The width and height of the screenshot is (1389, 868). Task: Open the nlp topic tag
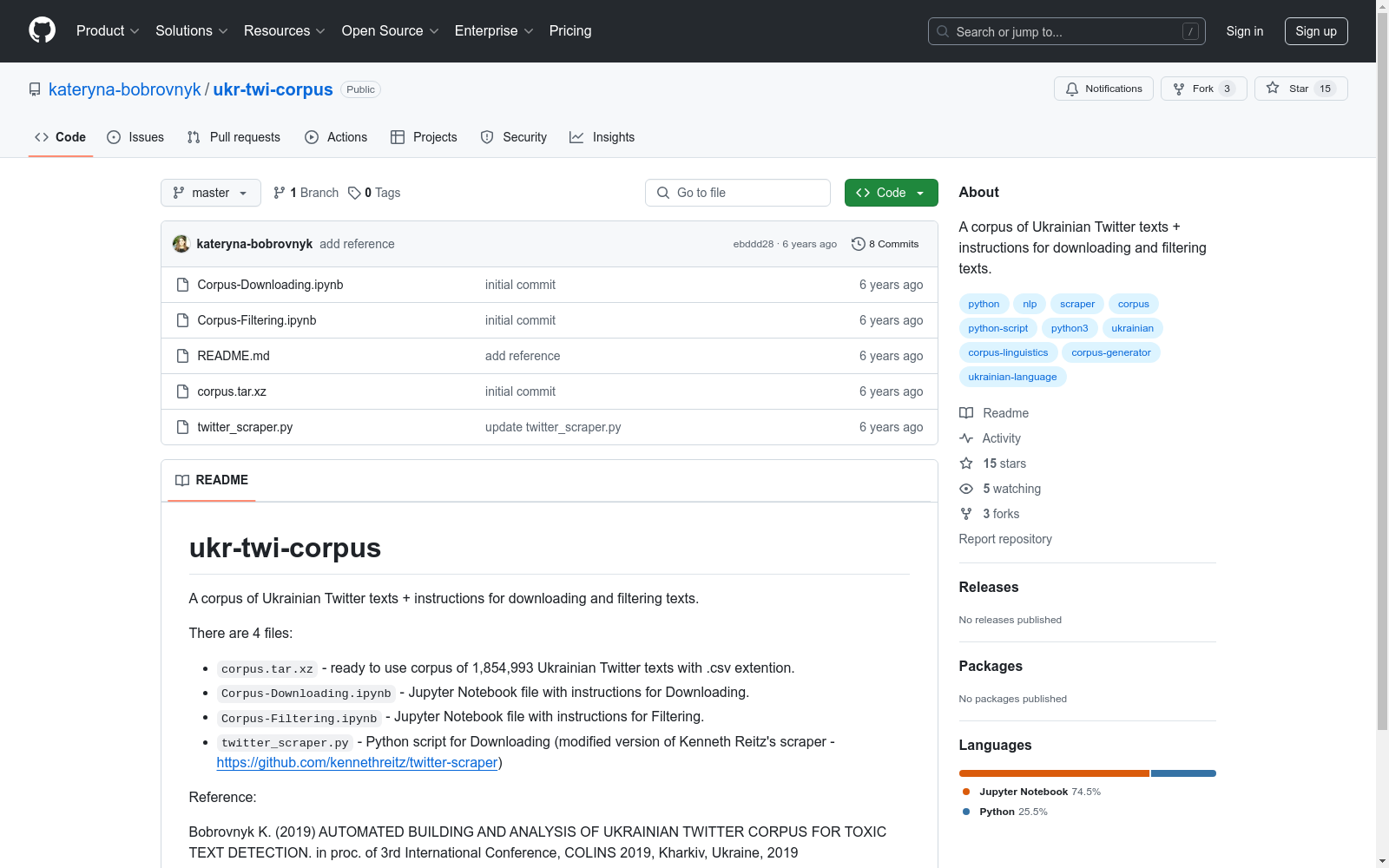[x=1030, y=304]
